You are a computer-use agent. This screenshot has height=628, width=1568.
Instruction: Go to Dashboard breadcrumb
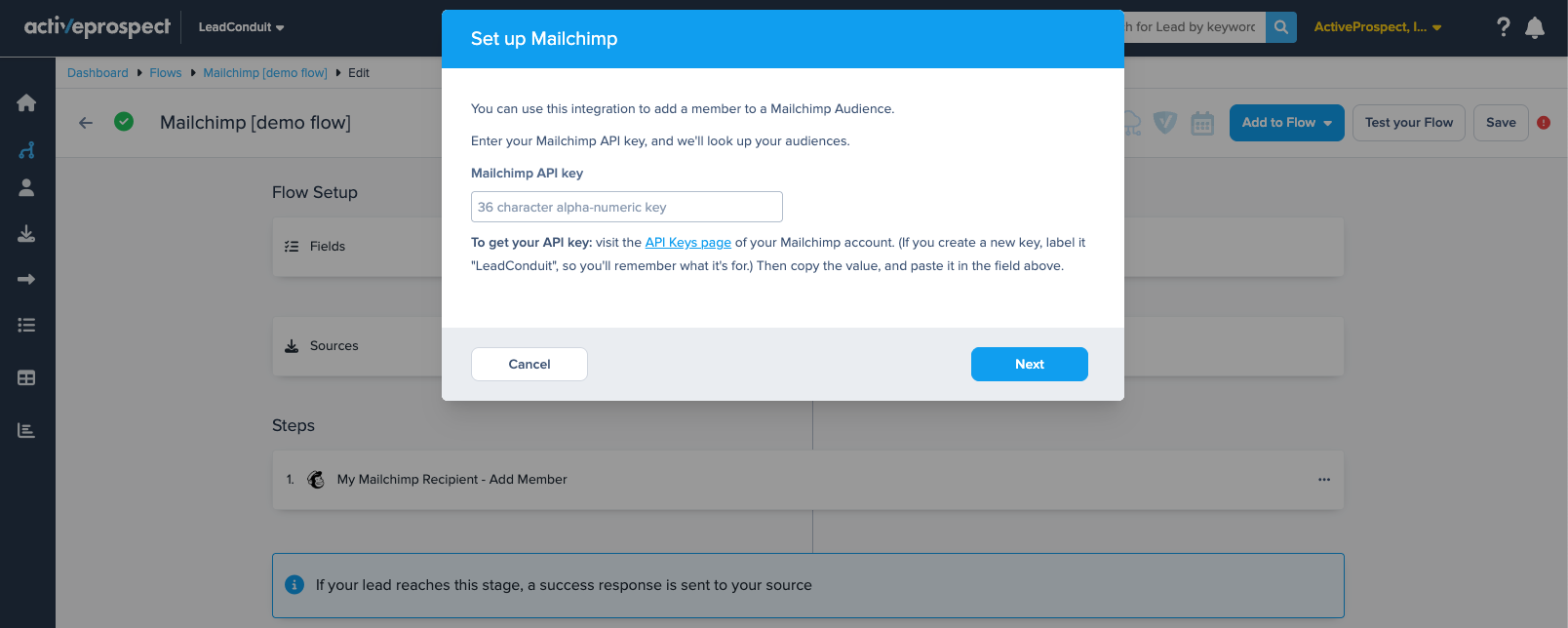coord(98,73)
